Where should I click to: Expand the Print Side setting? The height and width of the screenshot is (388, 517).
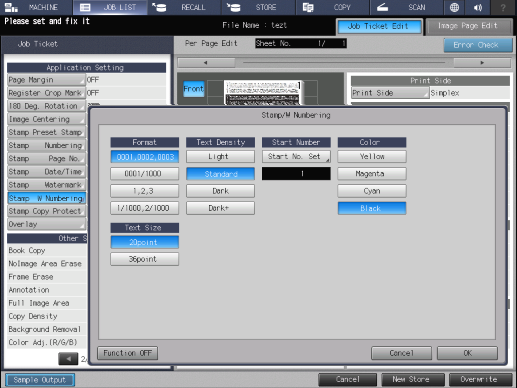[390, 93]
